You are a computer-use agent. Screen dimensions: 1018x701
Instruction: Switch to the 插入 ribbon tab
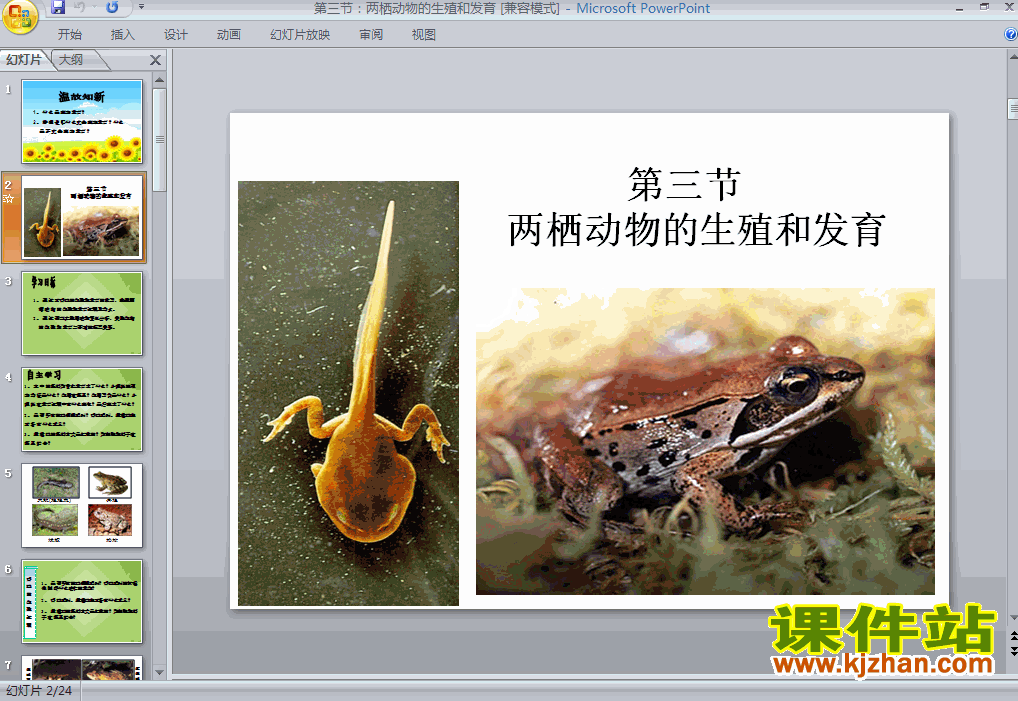123,34
